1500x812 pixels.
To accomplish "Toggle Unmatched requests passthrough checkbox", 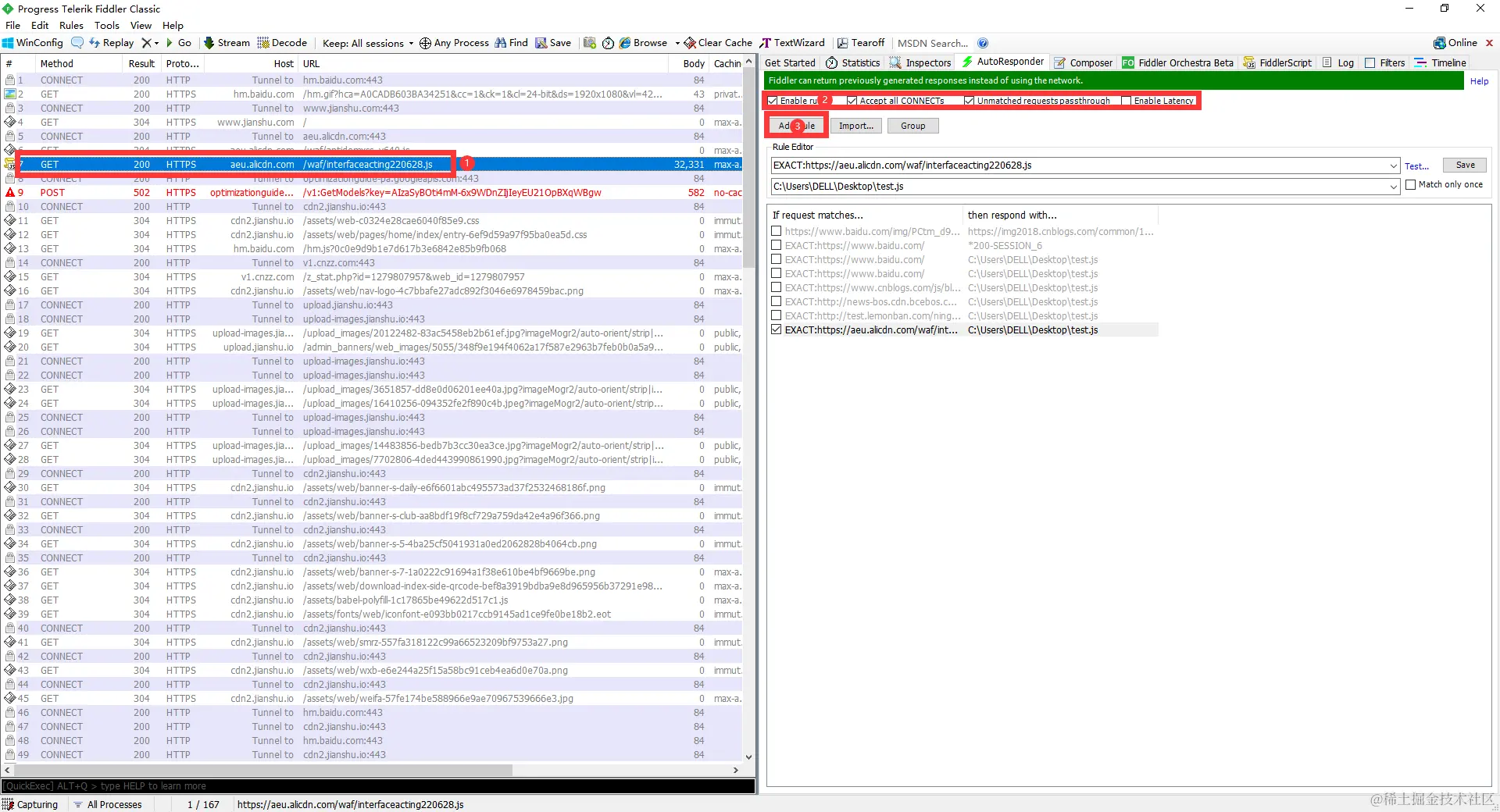I will [x=970, y=101].
